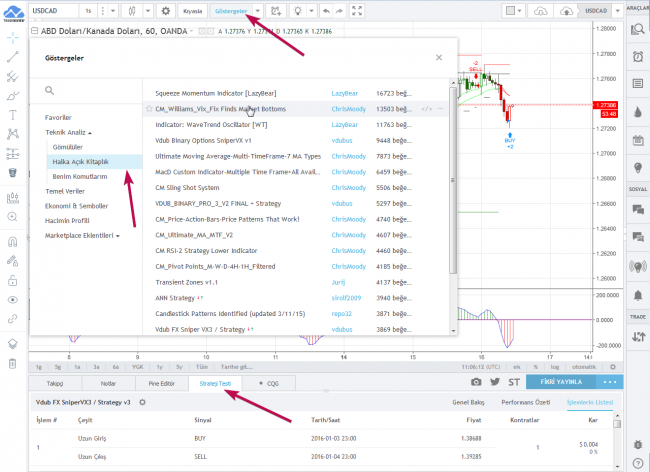Click the USDCAD symbol input
The image size is (650, 472).
coord(54,11)
